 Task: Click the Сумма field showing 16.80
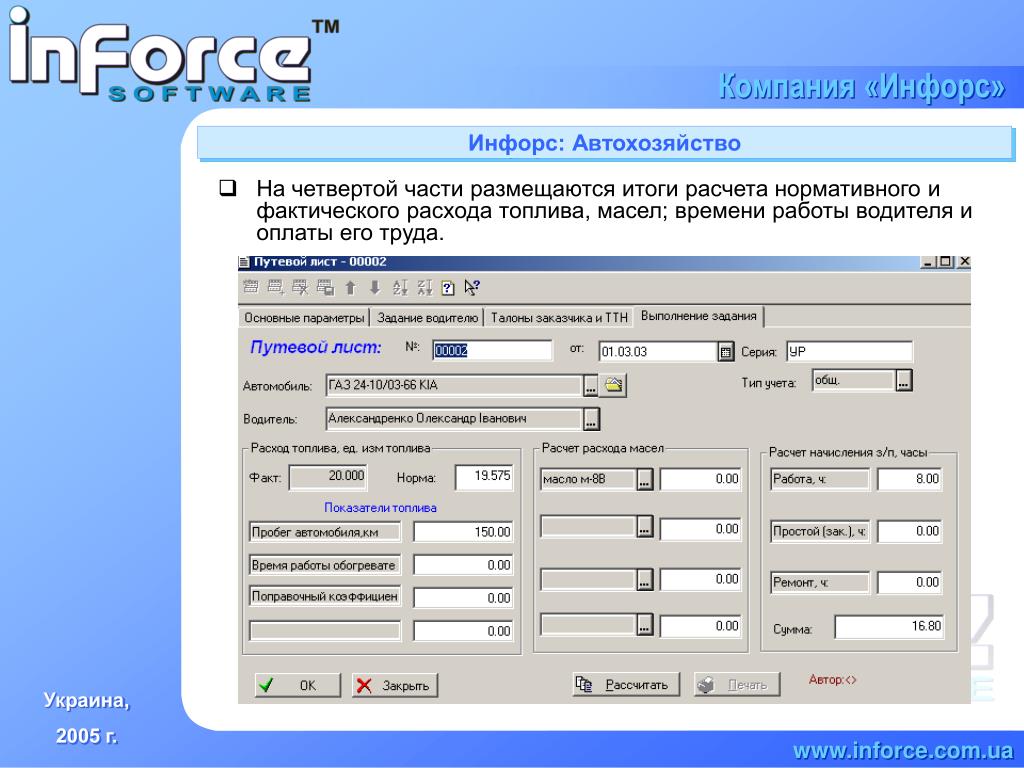[889, 627]
